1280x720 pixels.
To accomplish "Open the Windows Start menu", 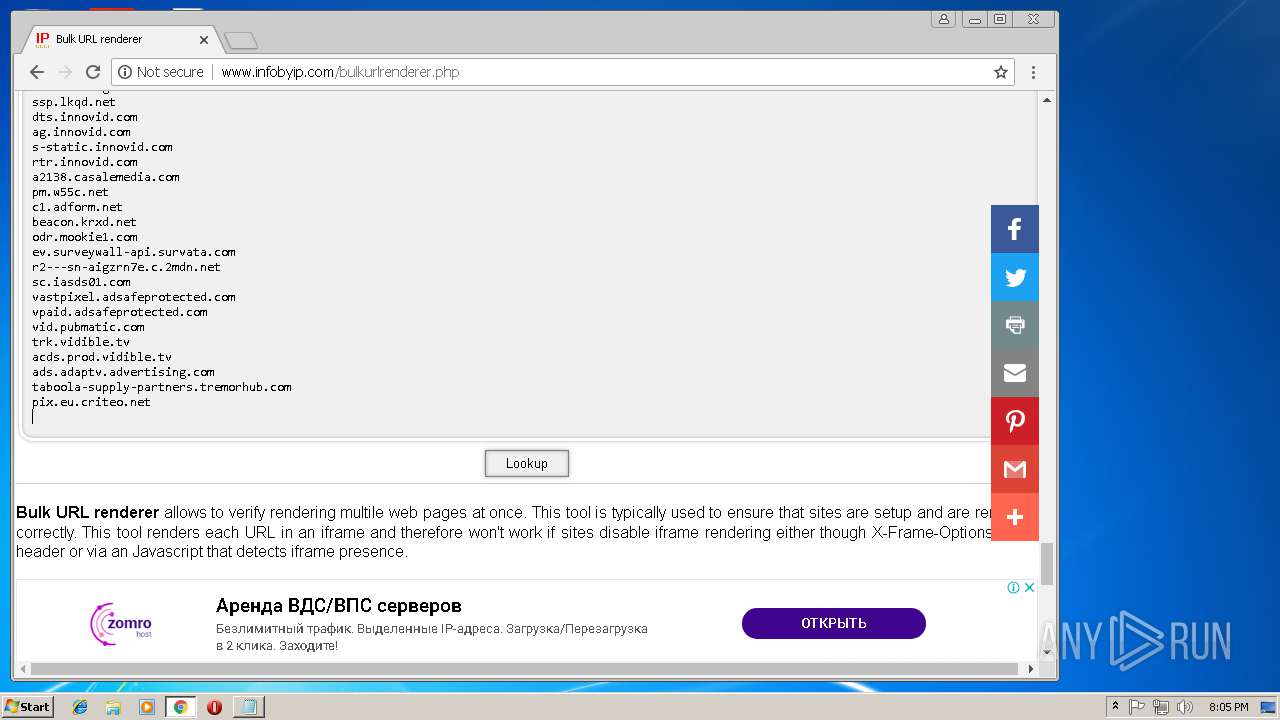I will (x=28, y=707).
